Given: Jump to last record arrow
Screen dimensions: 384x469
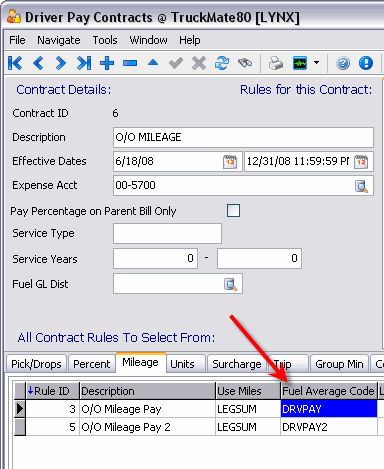Looking at the screenshot, I should coord(84,63).
